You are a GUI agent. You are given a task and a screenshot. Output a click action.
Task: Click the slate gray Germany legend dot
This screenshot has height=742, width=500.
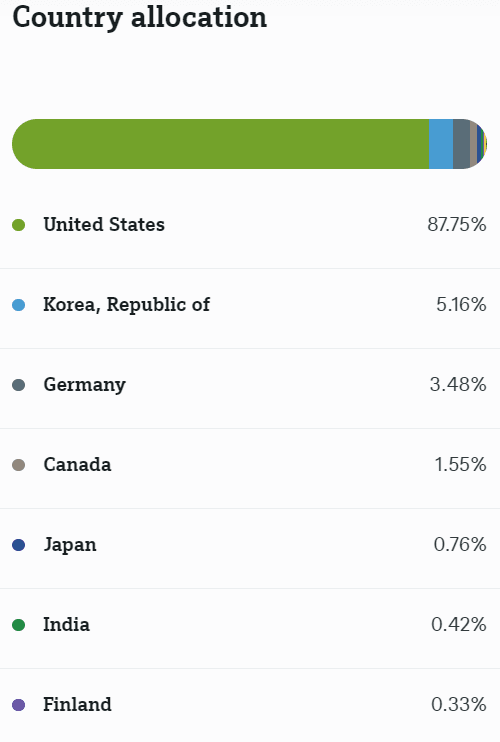[x=18, y=385]
